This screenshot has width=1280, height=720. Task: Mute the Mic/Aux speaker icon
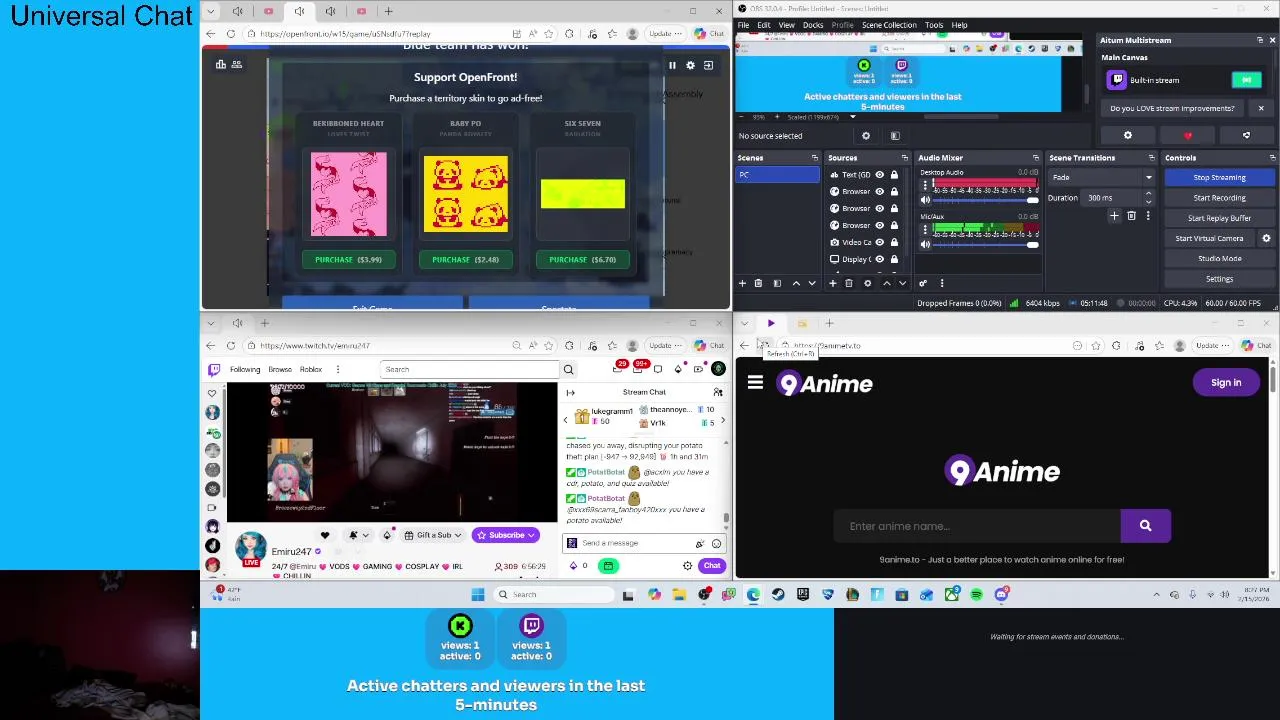tap(925, 244)
